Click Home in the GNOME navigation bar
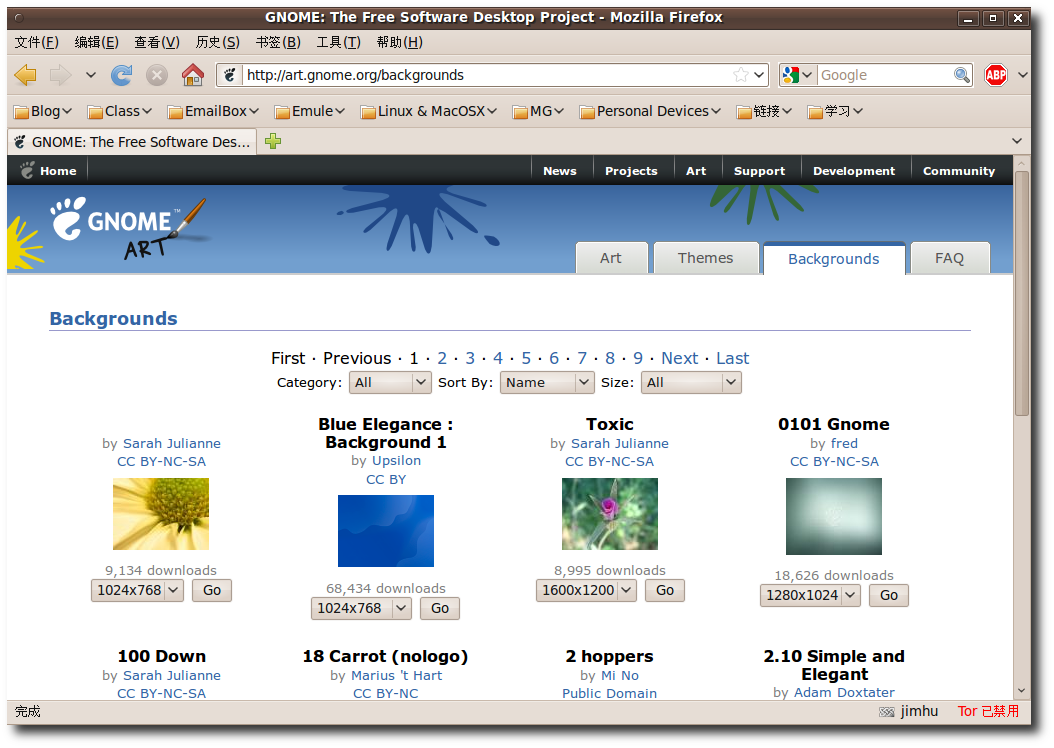1054x748 pixels. click(x=48, y=171)
